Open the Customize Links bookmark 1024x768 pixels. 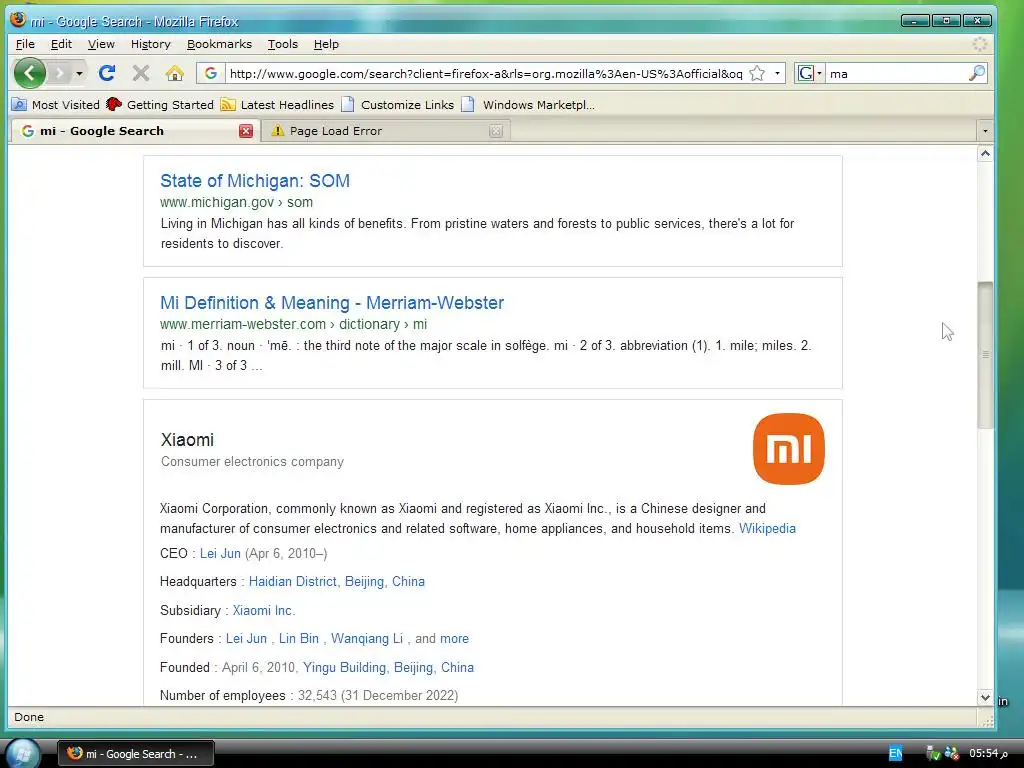coord(398,104)
